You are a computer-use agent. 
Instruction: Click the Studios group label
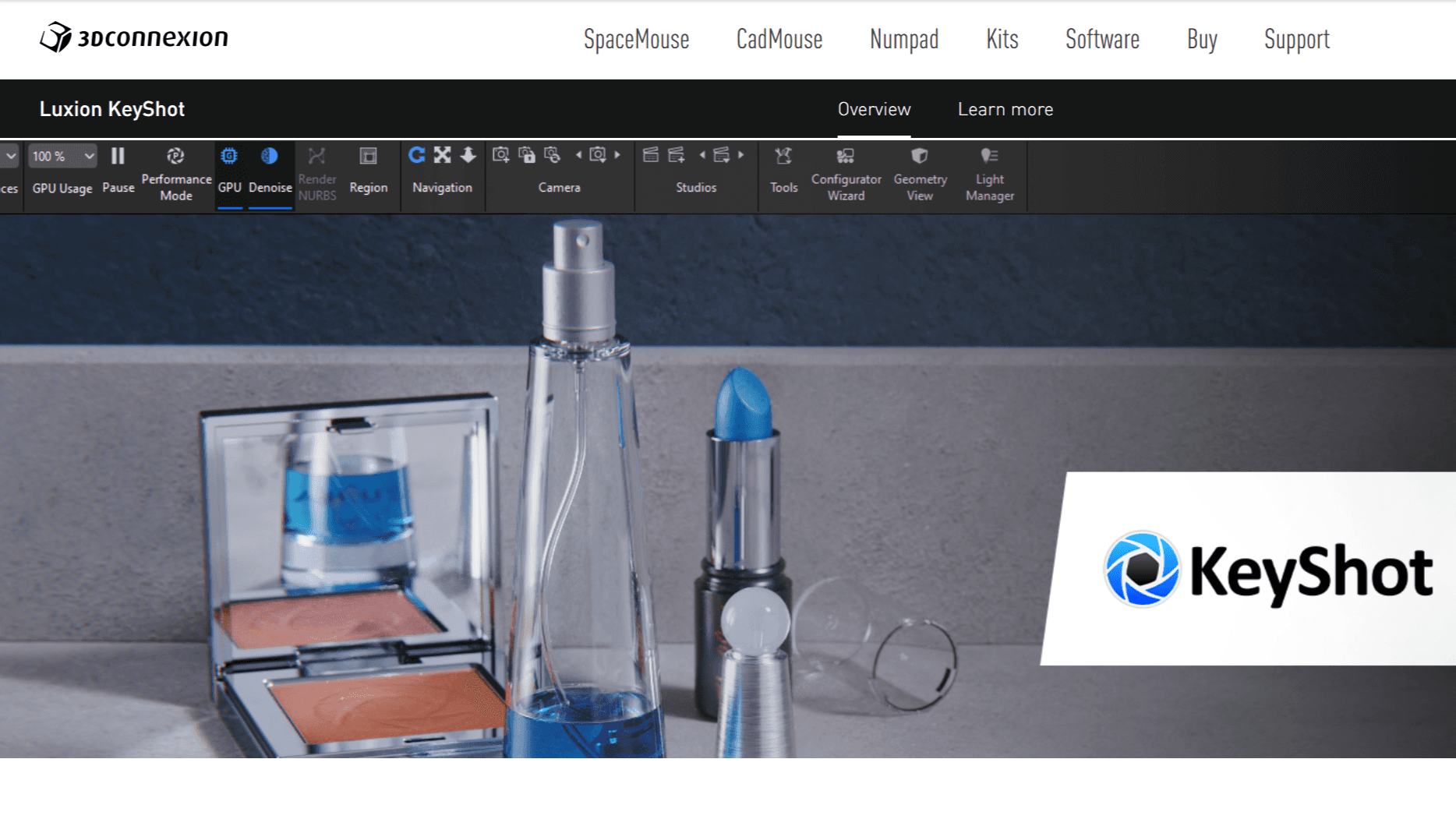(696, 187)
